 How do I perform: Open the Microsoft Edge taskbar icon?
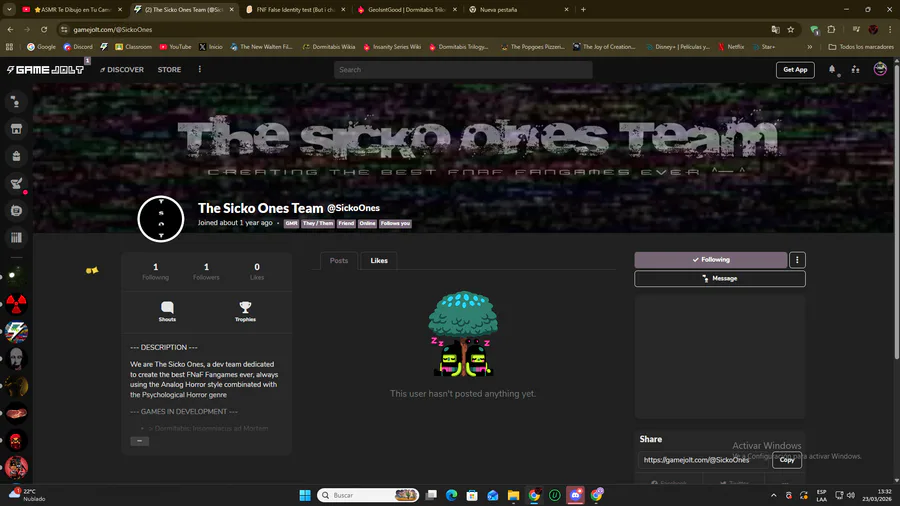coord(451,495)
